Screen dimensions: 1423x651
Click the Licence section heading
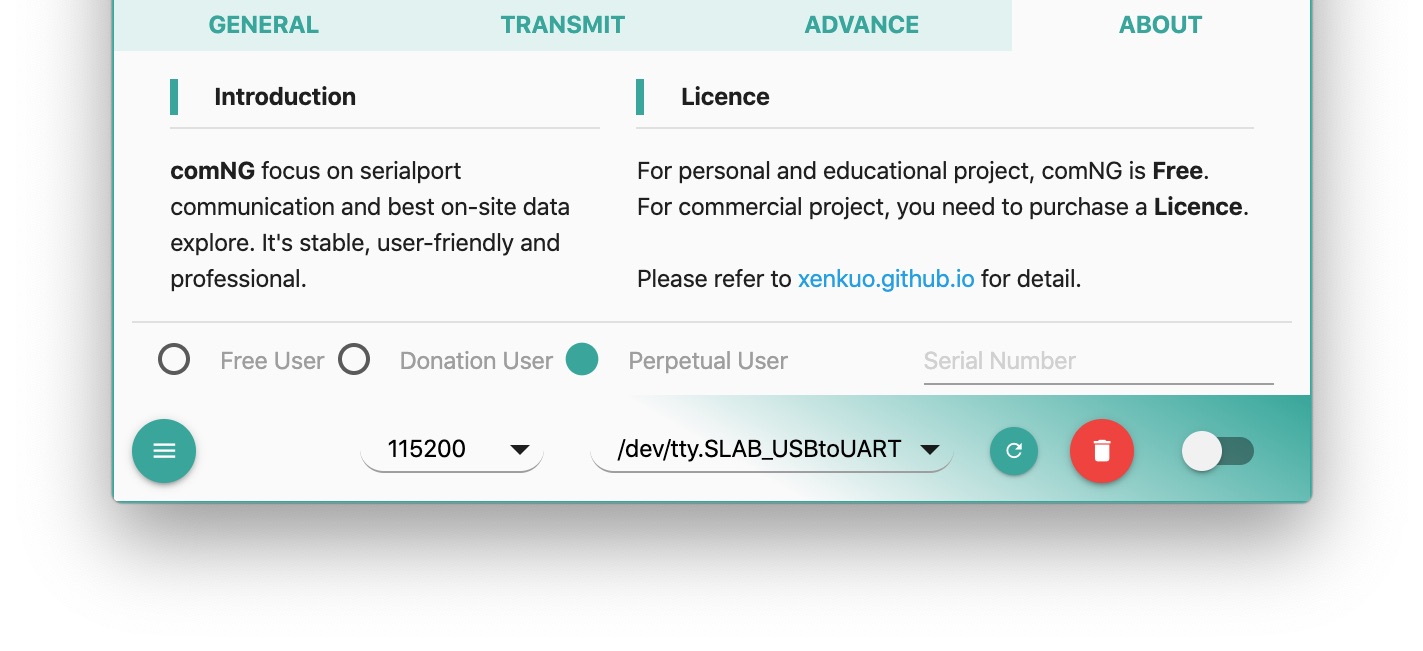click(x=725, y=97)
